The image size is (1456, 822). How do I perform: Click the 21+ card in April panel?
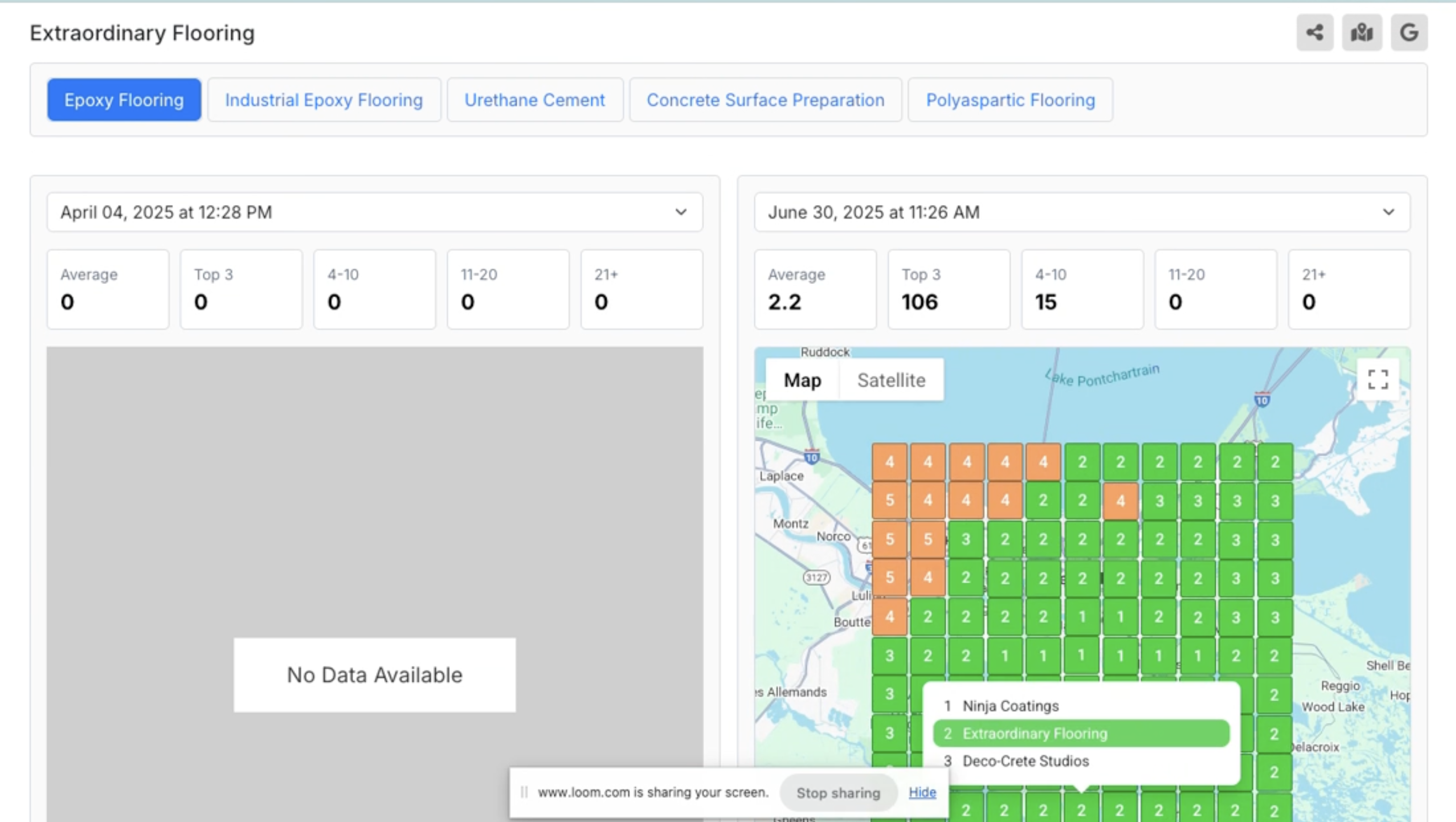[x=641, y=289]
